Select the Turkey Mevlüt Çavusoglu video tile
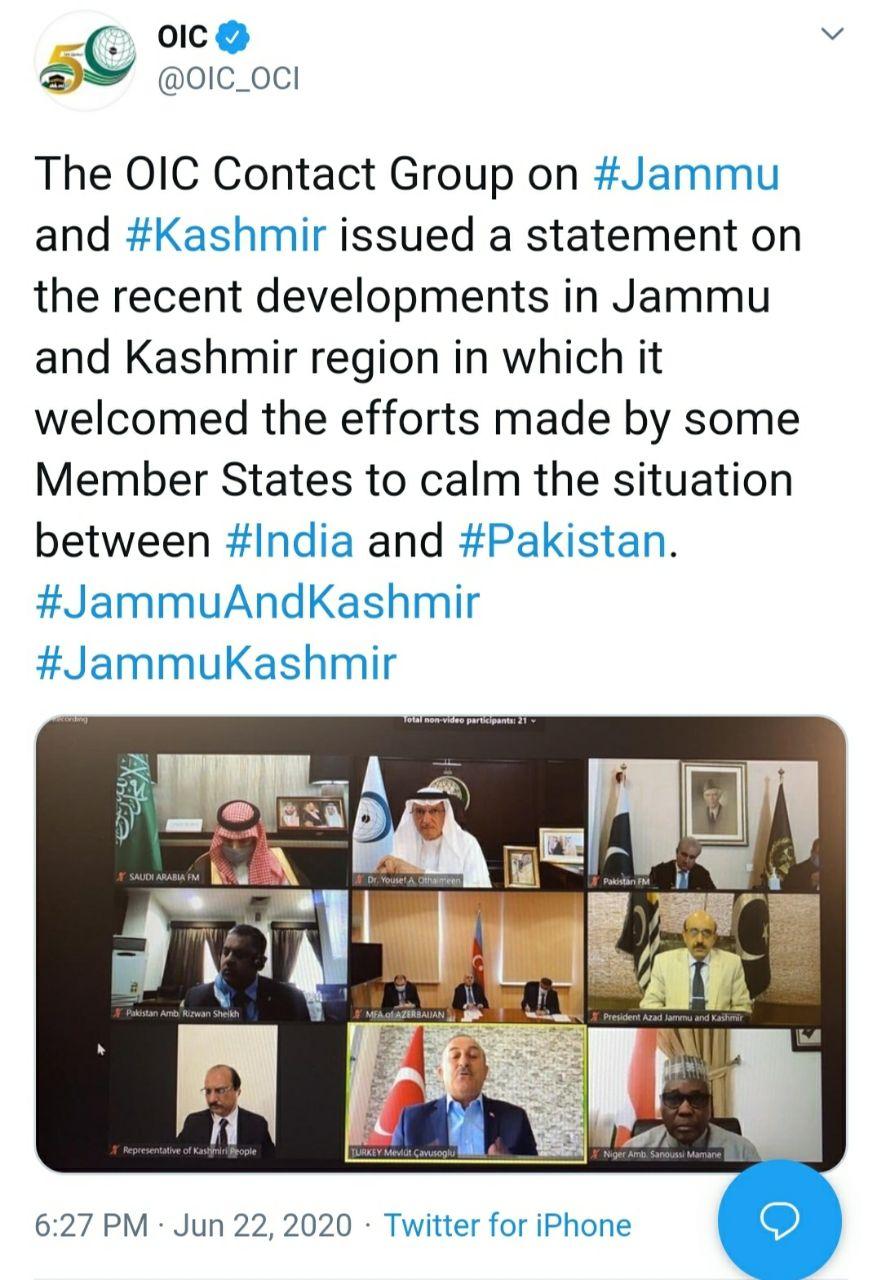The image size is (881, 1280). 465,1092
